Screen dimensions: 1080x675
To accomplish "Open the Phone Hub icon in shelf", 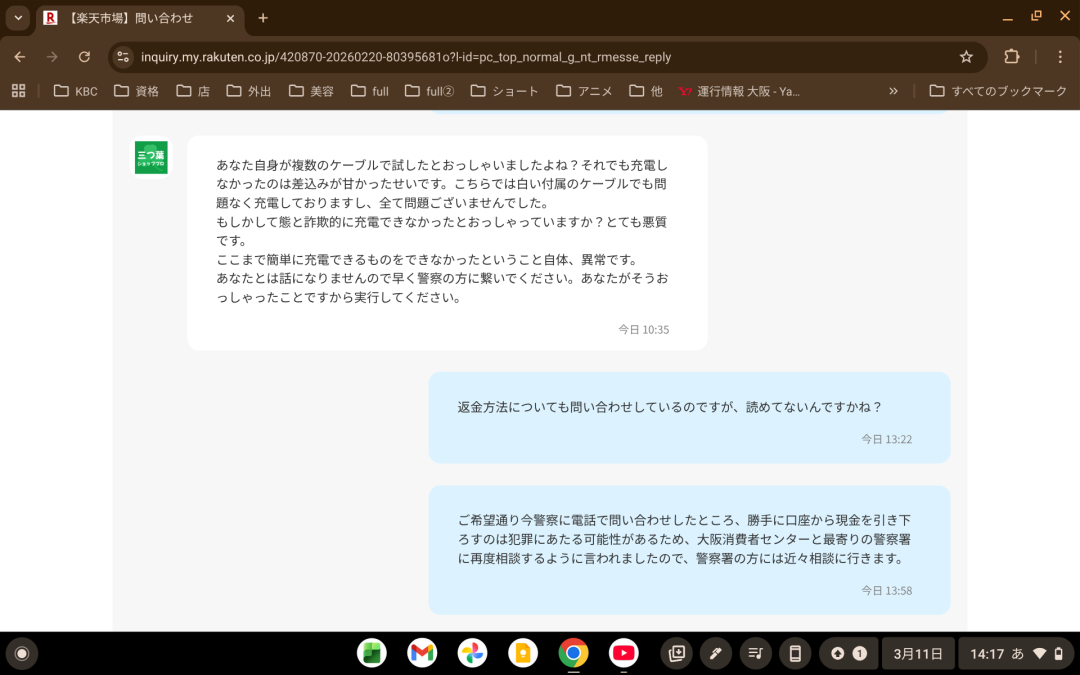I will (795, 653).
